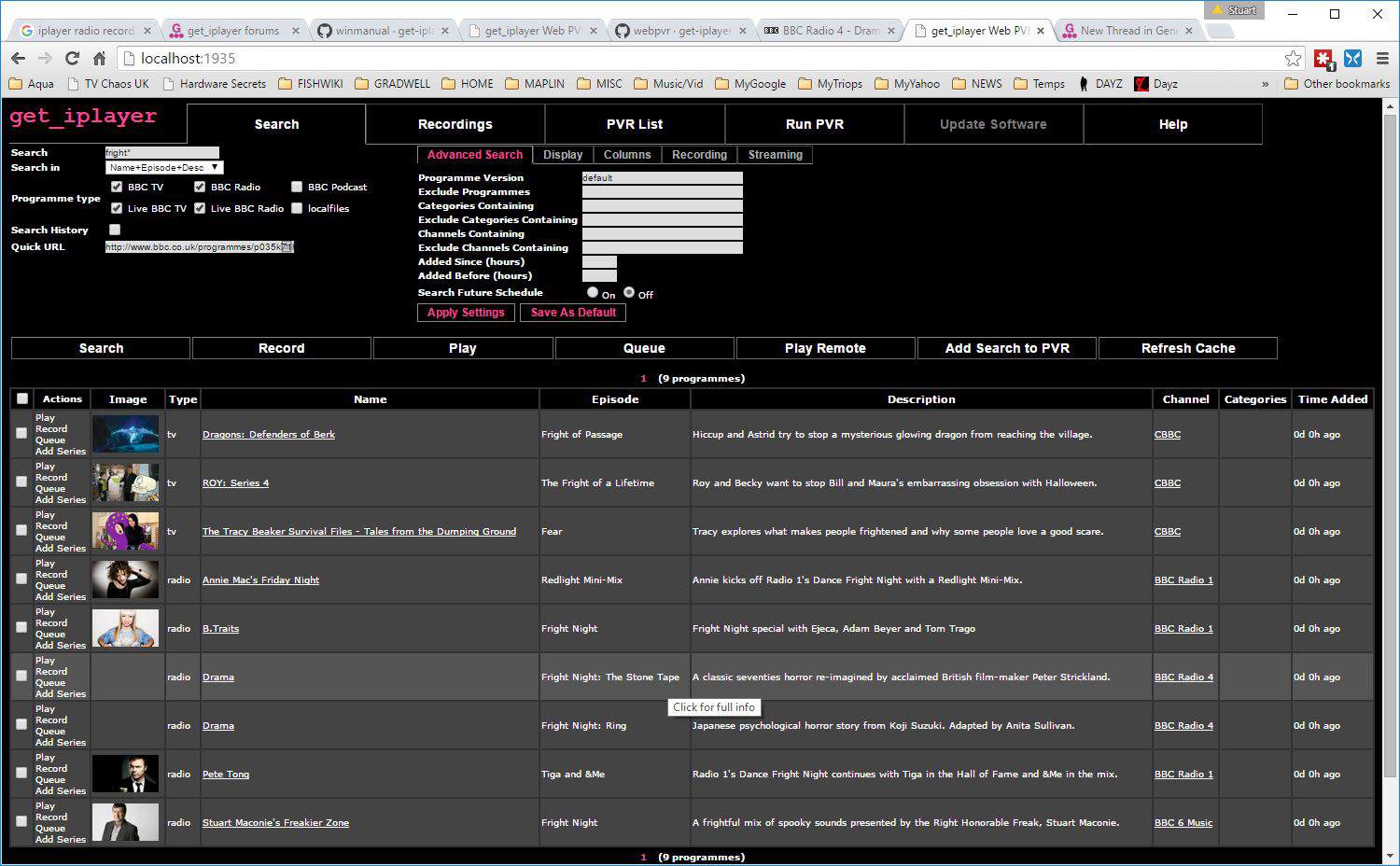Open the Other bookmarks folder
The width and height of the screenshot is (1400, 866).
coord(1337,84)
